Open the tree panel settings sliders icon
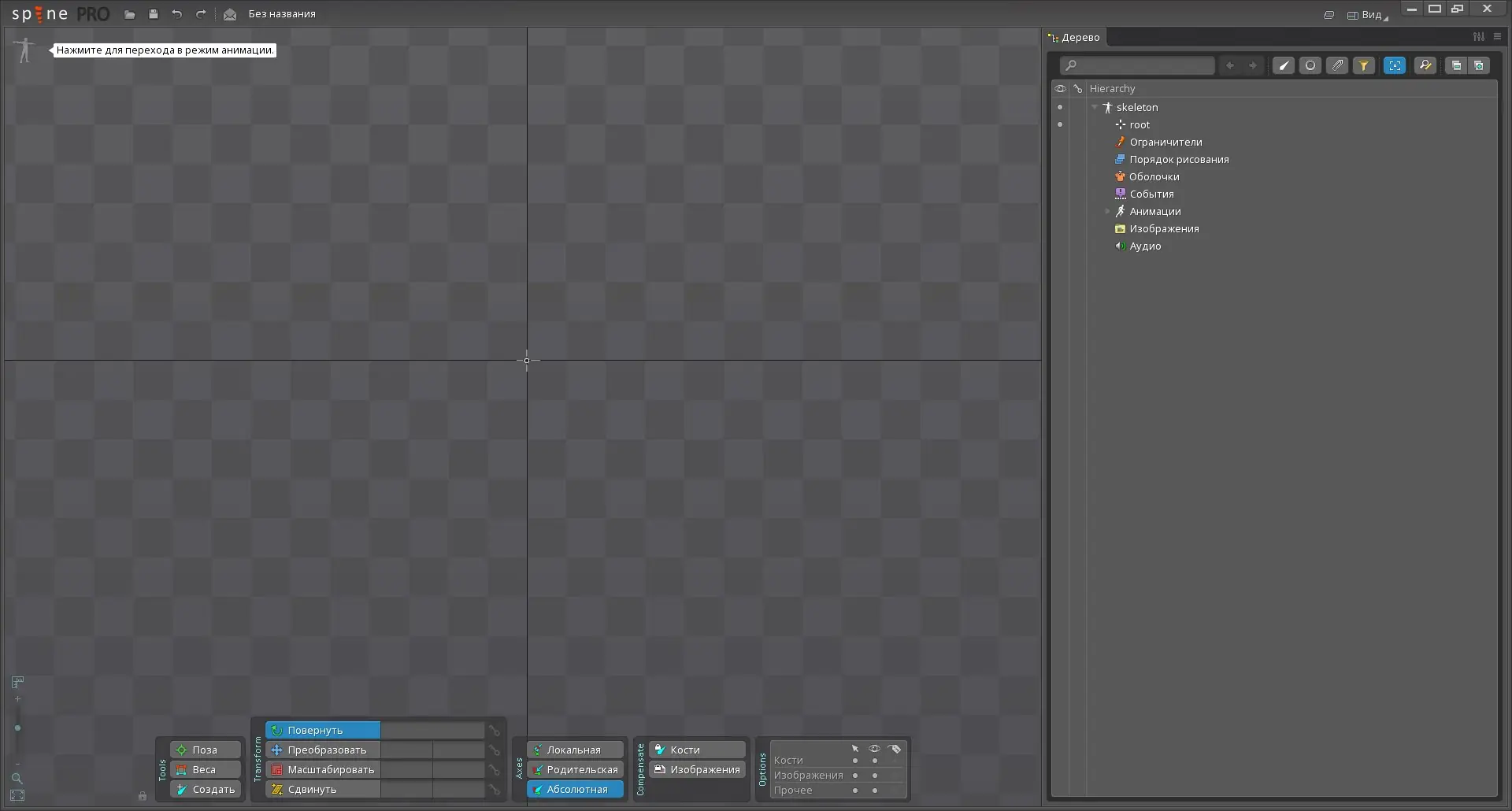1512x811 pixels. point(1479,37)
